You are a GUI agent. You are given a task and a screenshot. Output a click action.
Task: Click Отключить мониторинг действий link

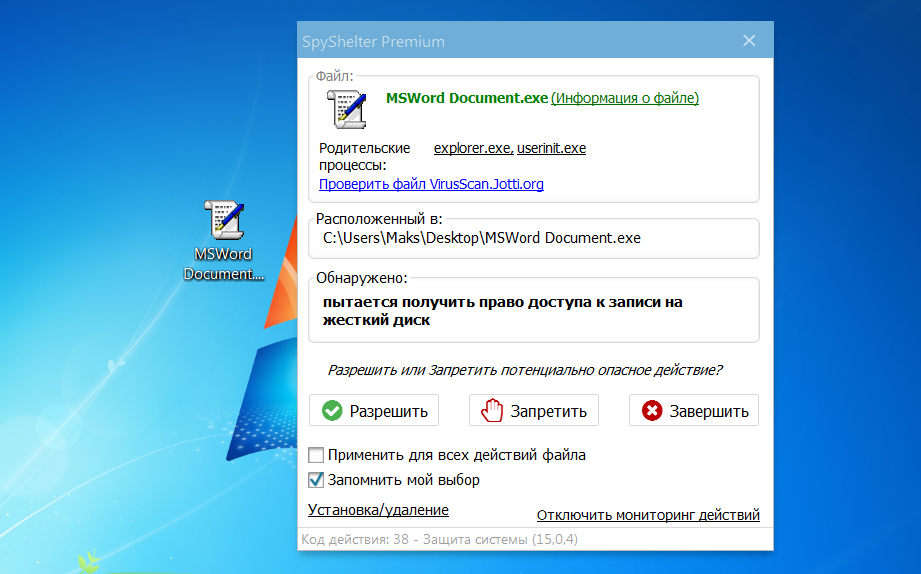[x=648, y=515]
